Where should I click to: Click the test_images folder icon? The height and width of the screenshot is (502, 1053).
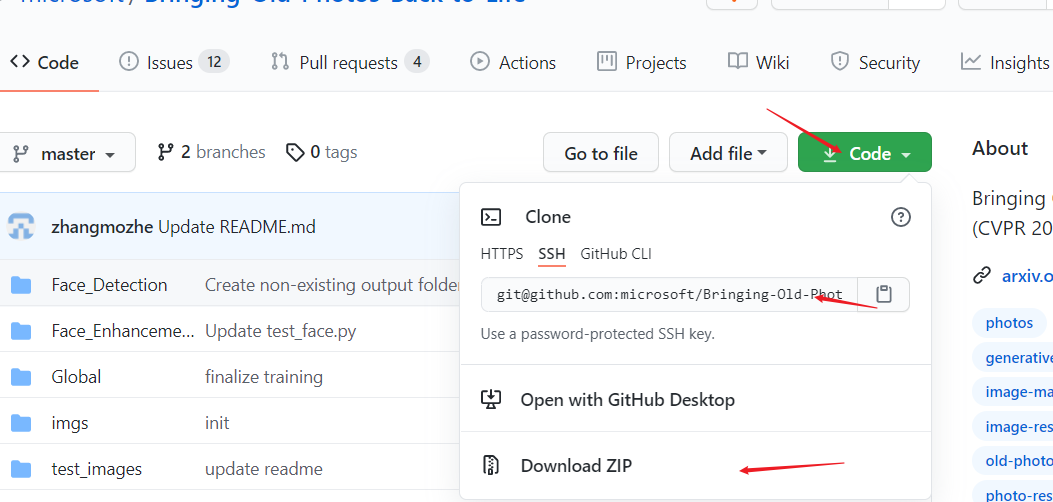point(21,468)
